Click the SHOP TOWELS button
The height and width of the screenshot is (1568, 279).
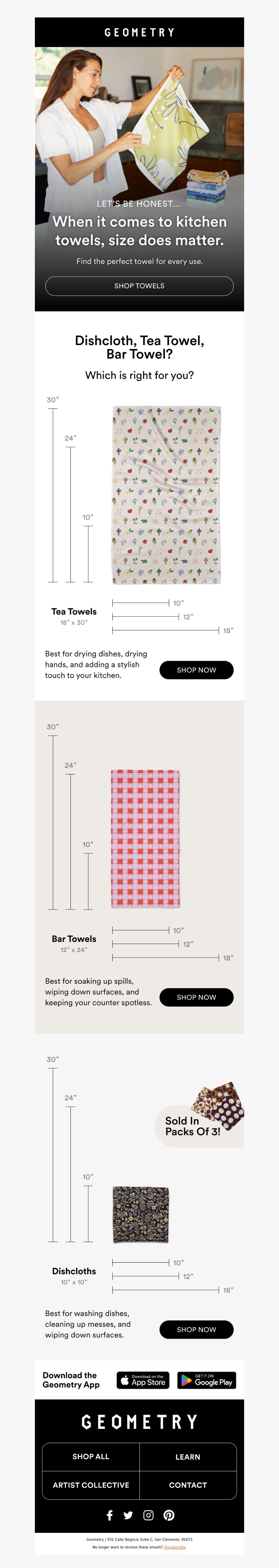(139, 286)
